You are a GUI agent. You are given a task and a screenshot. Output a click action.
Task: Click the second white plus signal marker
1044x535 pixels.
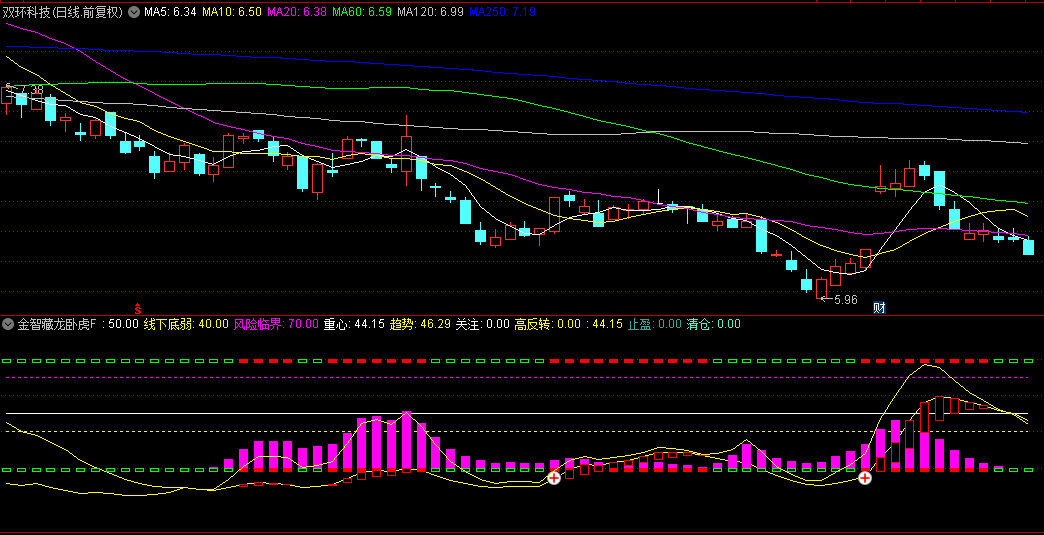point(864,478)
